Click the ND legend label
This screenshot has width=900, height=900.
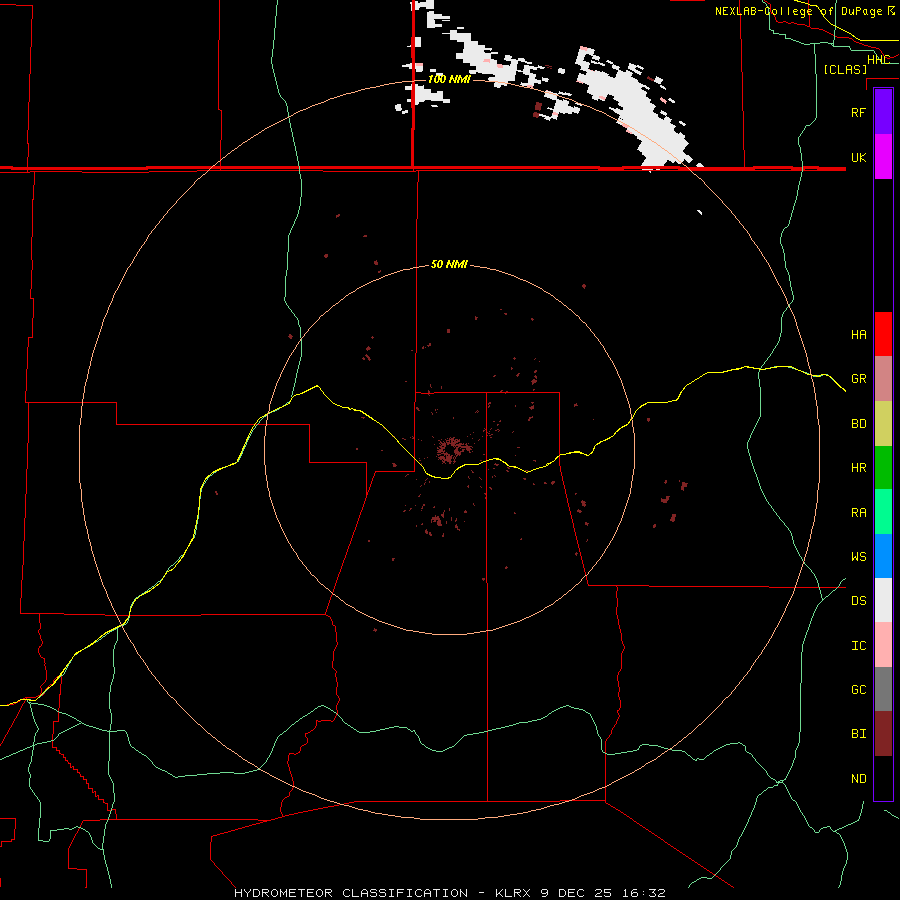click(859, 778)
